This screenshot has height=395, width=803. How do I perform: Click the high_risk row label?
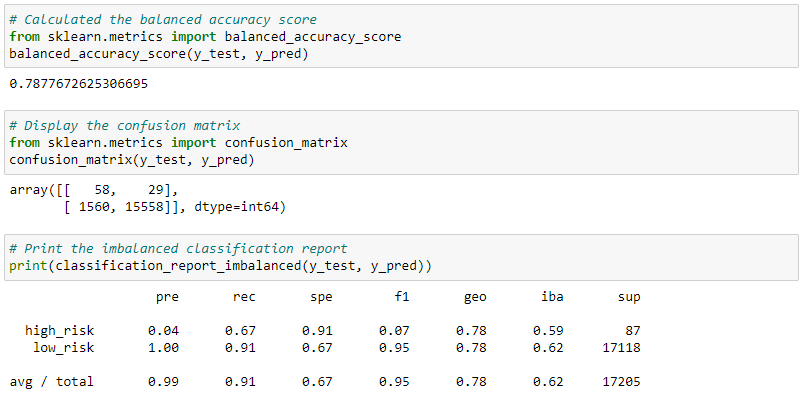(60, 331)
